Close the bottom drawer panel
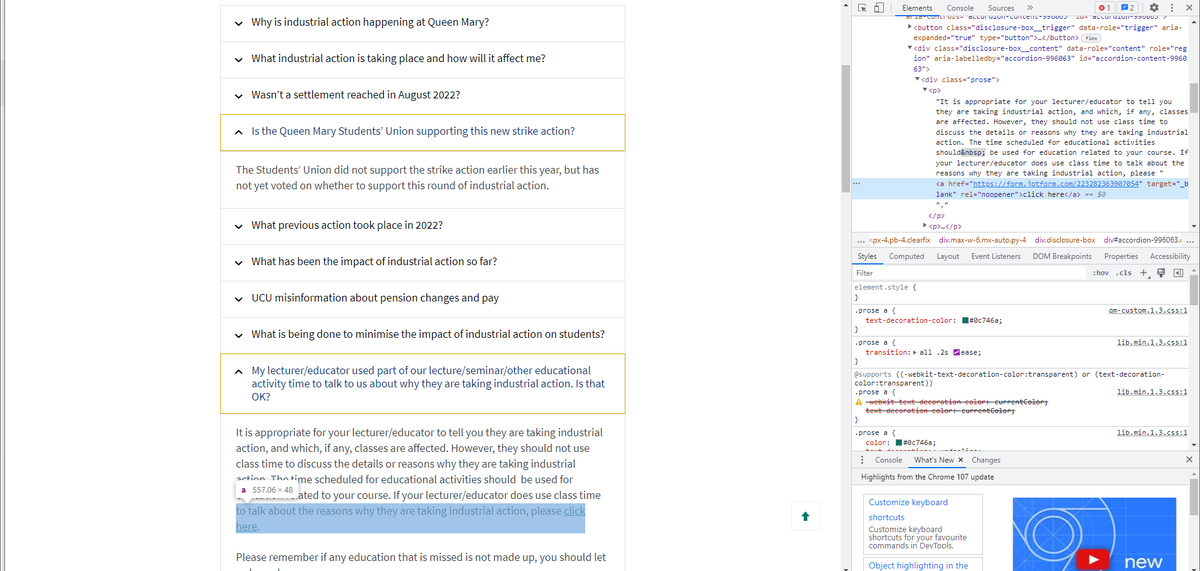 coord(1189,460)
